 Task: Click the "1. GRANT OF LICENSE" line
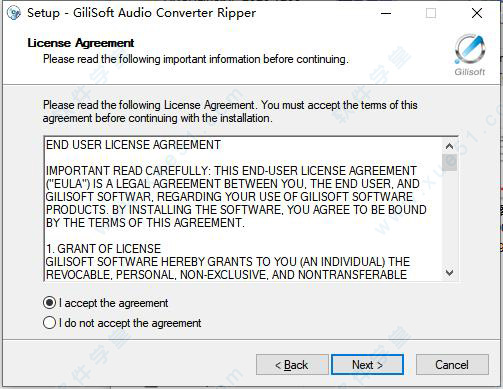tap(103, 249)
